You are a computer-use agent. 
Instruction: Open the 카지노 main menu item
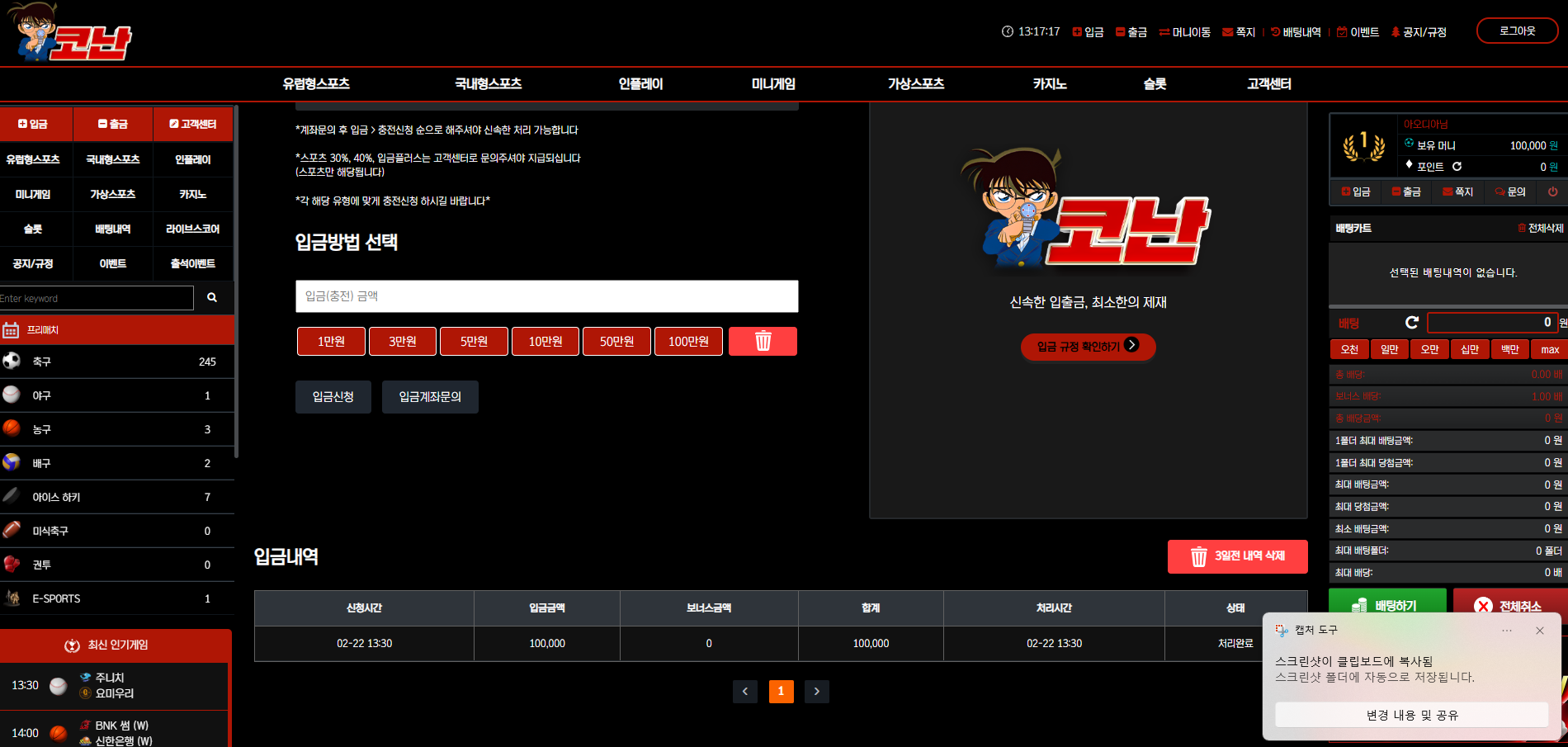pos(1050,84)
